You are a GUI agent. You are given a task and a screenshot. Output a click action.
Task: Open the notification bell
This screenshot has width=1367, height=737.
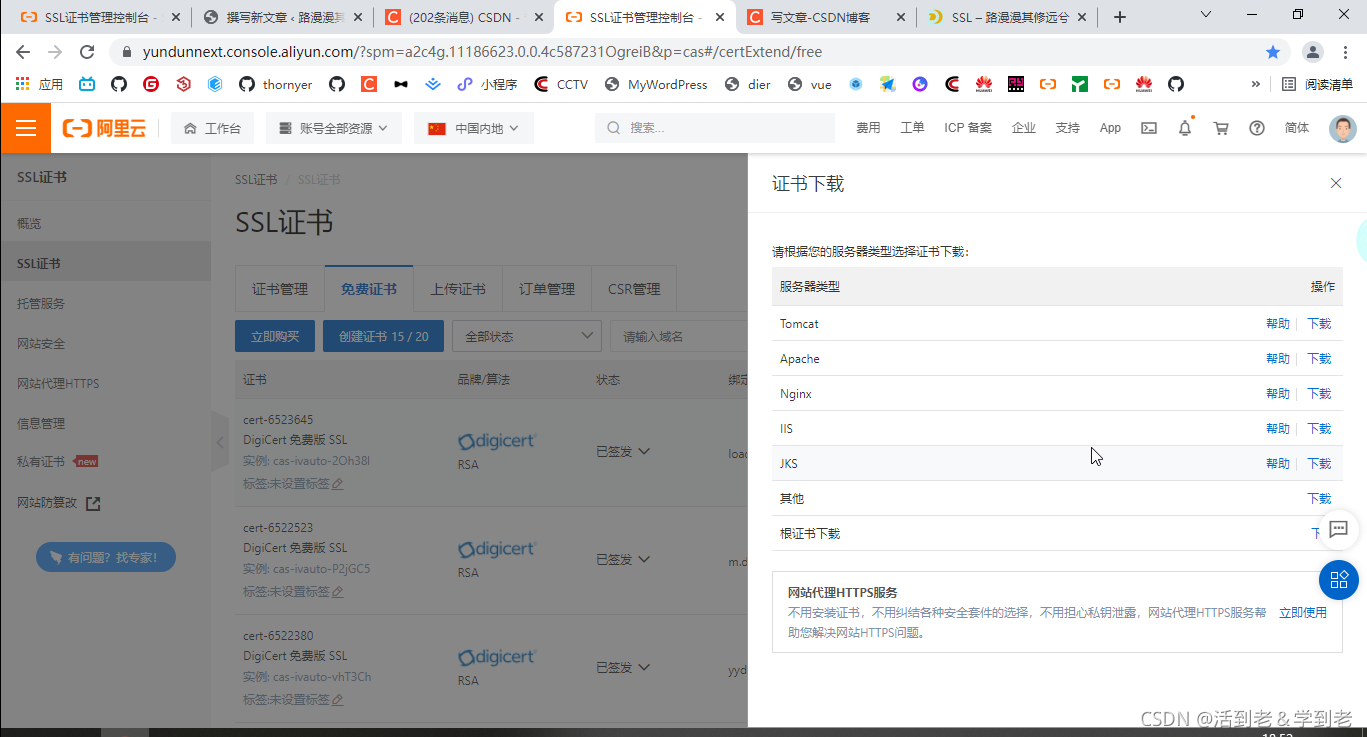point(1184,128)
